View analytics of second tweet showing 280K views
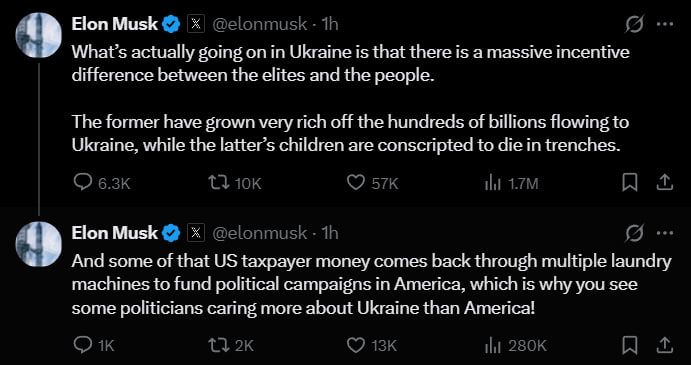The image size is (691, 365). [x=516, y=346]
